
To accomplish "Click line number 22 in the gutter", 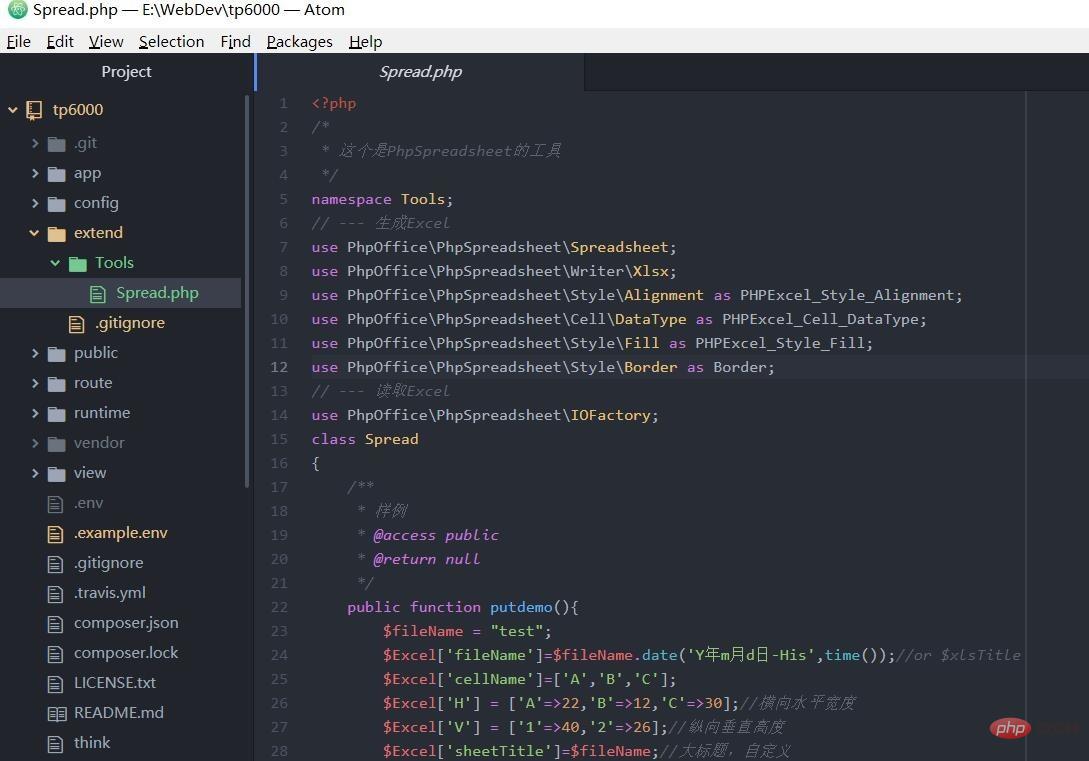I will (x=279, y=608).
